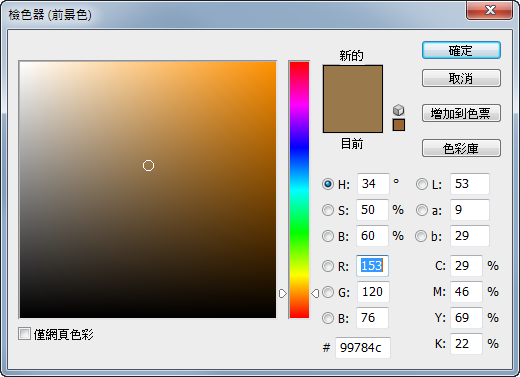
Task: Click the web-safe color cube warning icon
Action: pos(398,110)
